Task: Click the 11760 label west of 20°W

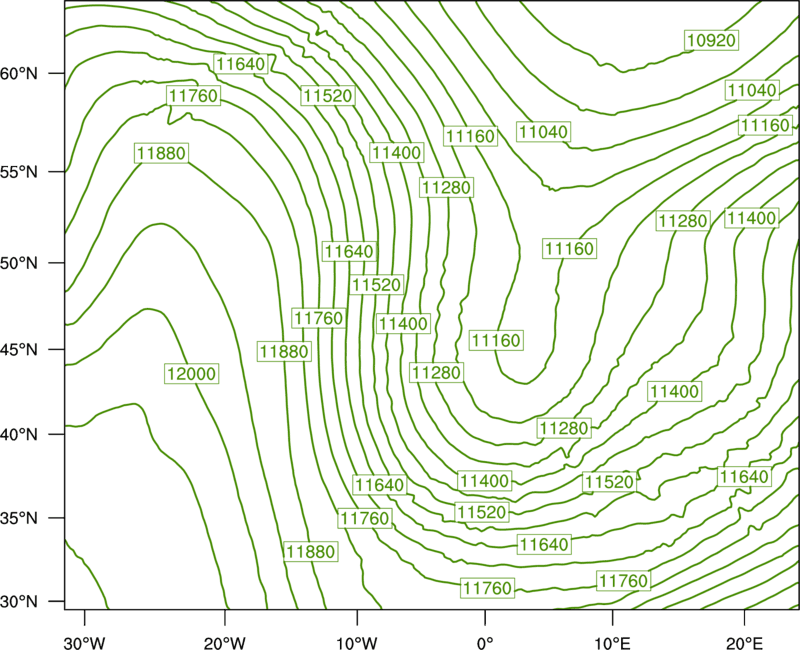Action: coord(193,95)
